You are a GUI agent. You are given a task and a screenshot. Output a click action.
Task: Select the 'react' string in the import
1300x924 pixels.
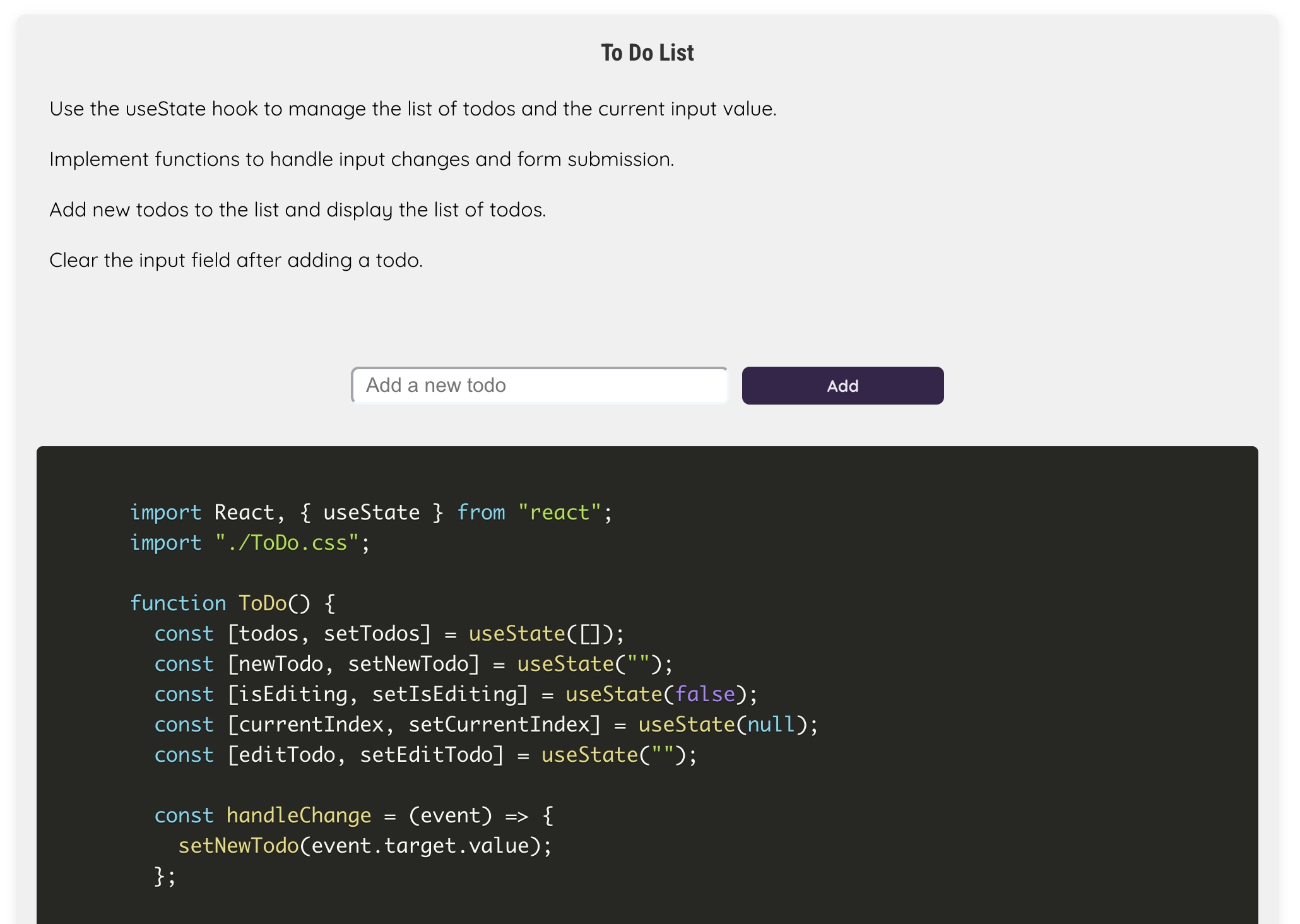558,512
